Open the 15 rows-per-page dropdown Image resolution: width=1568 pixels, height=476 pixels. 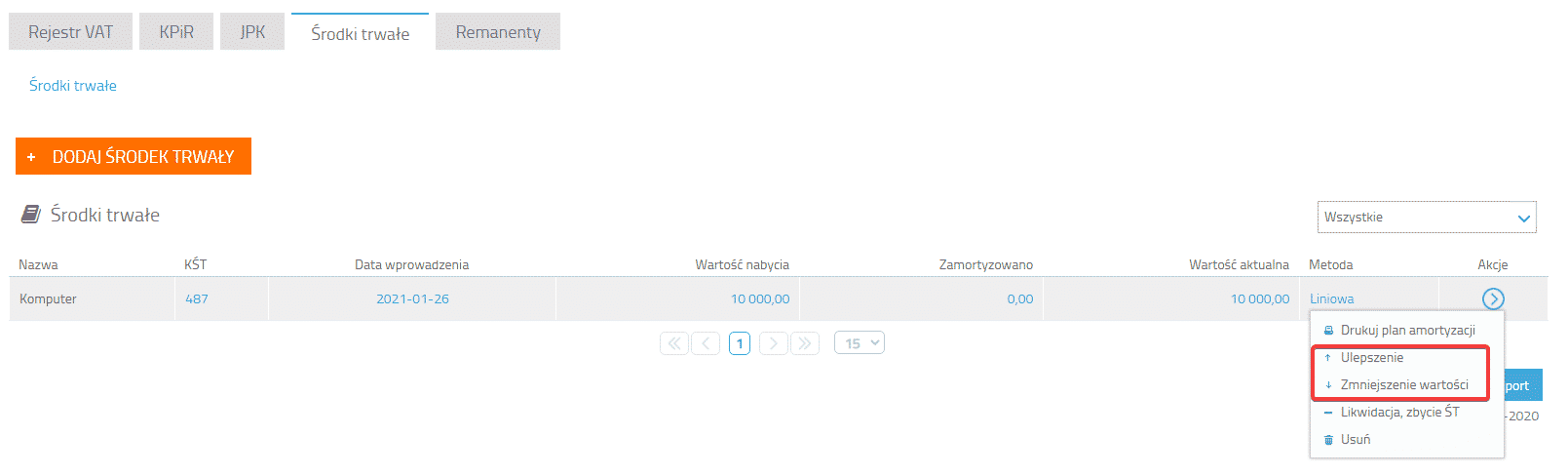coord(860,343)
